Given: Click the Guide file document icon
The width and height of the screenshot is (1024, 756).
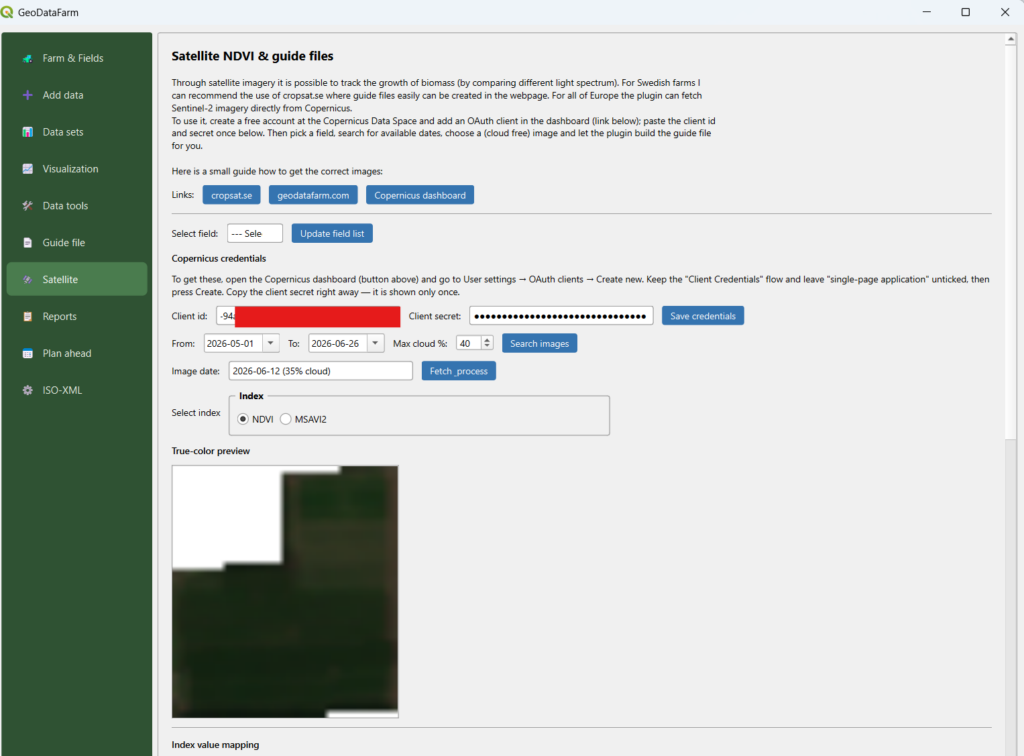Looking at the screenshot, I should tap(27, 243).
